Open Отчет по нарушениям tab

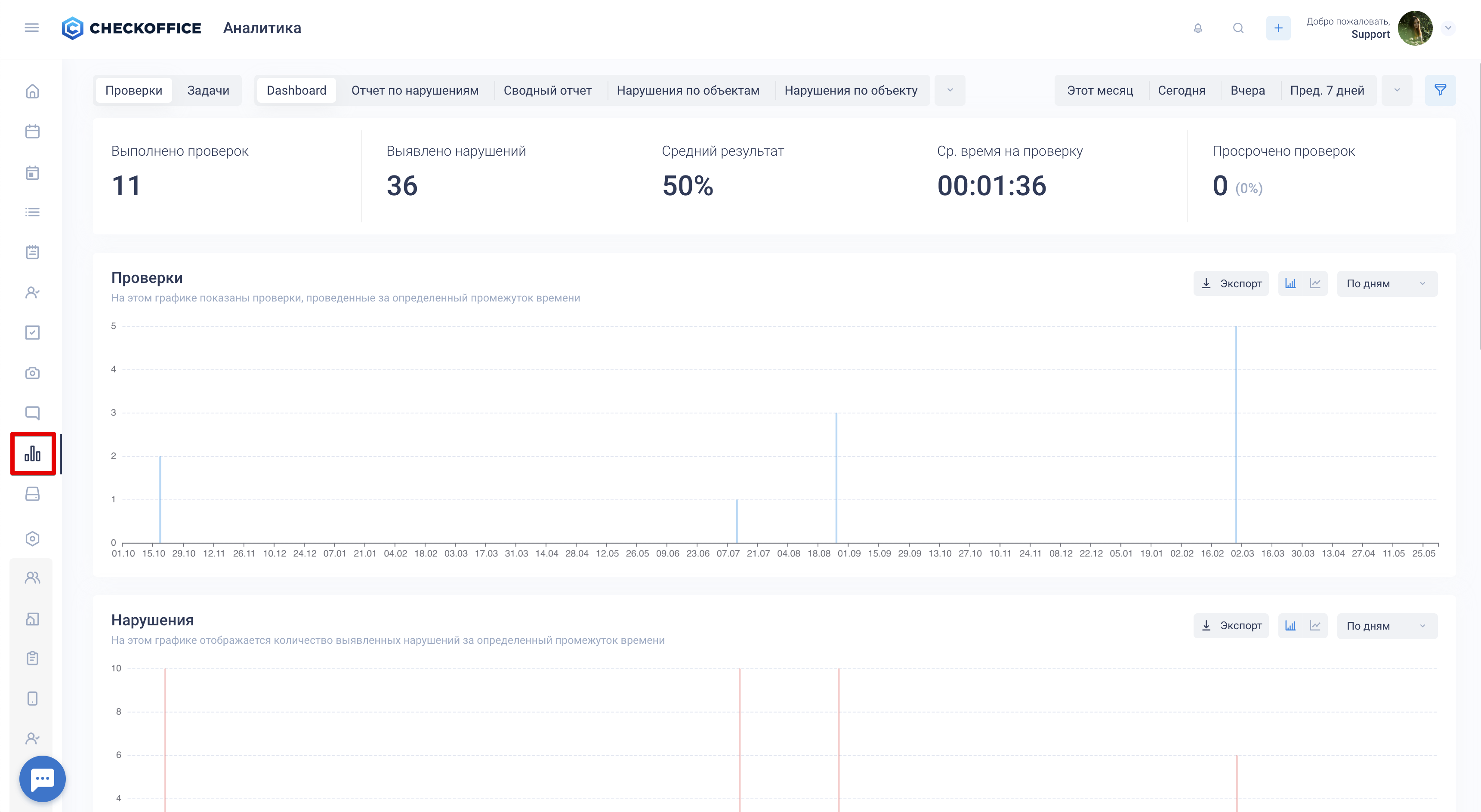[x=414, y=90]
